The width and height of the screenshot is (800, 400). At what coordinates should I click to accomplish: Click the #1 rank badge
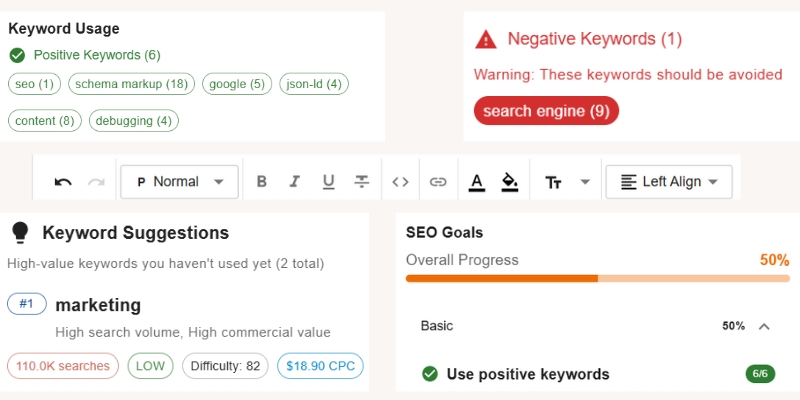[27, 304]
